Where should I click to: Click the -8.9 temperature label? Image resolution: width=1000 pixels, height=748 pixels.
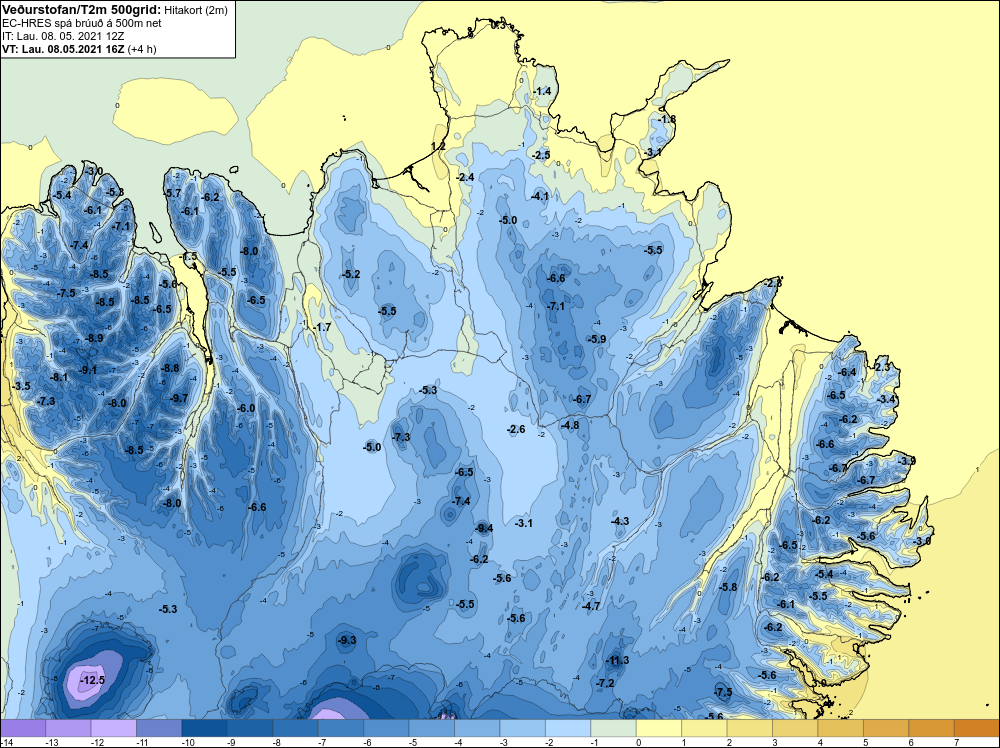(94, 338)
